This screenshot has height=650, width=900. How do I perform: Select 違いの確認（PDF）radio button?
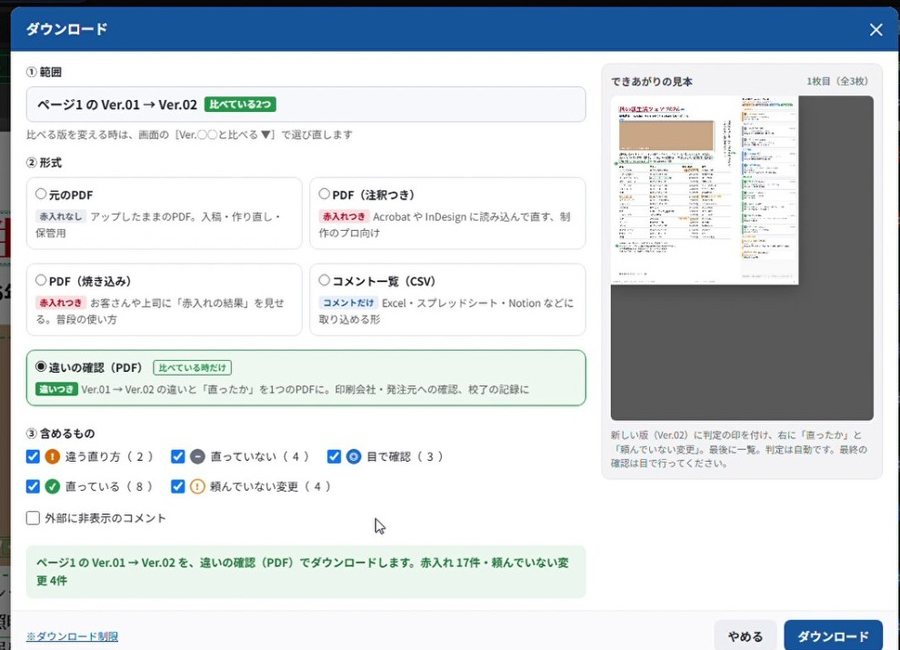41,366
